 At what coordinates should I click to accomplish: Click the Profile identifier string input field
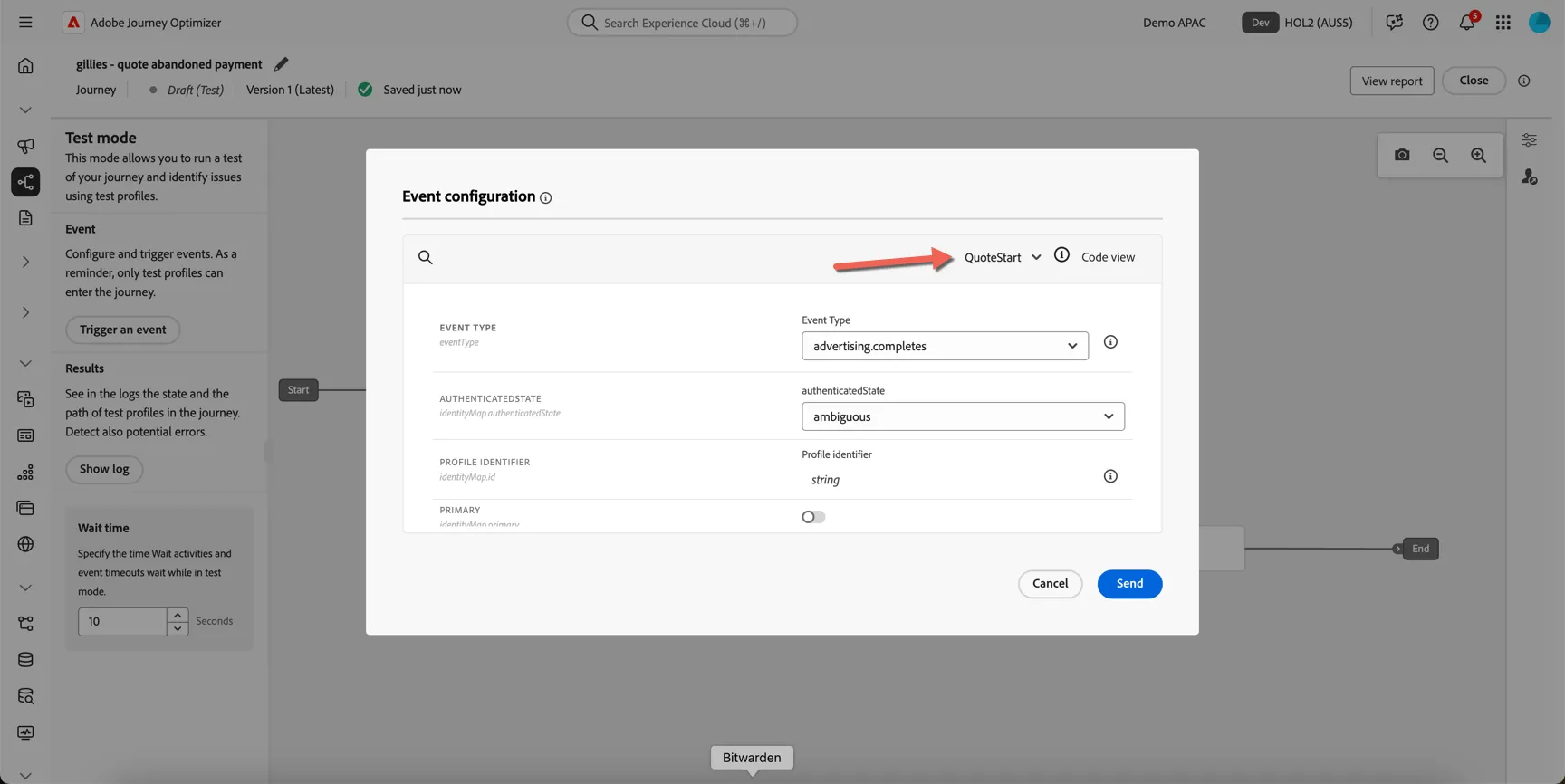946,480
